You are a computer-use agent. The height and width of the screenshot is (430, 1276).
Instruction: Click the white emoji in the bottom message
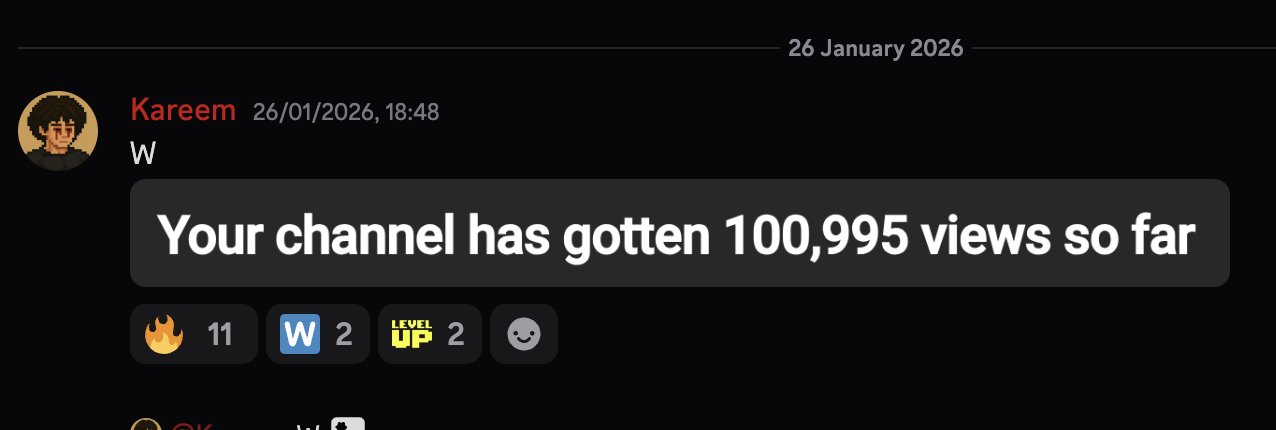(348, 425)
